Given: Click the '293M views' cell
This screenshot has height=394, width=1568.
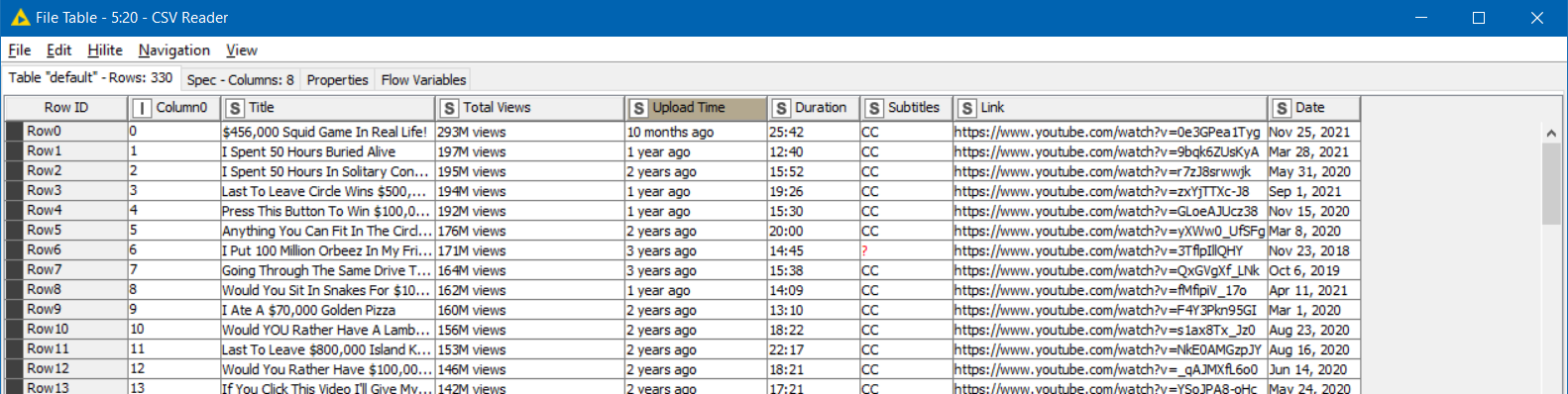Looking at the screenshot, I should click(x=529, y=132).
